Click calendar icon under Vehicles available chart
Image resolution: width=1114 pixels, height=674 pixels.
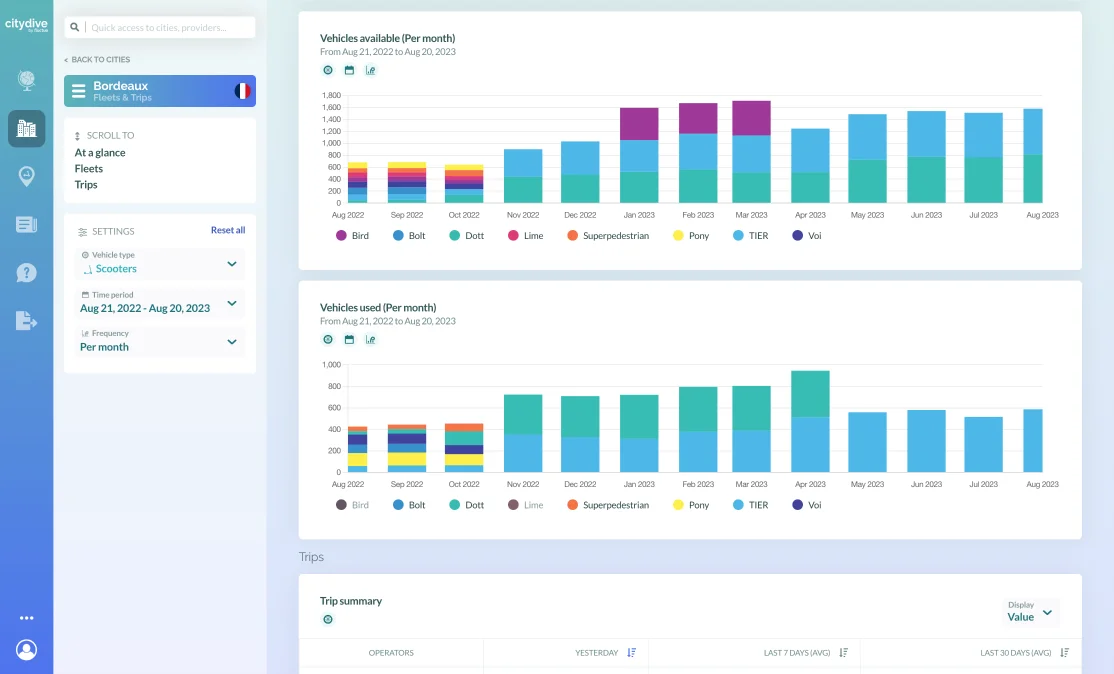[349, 71]
